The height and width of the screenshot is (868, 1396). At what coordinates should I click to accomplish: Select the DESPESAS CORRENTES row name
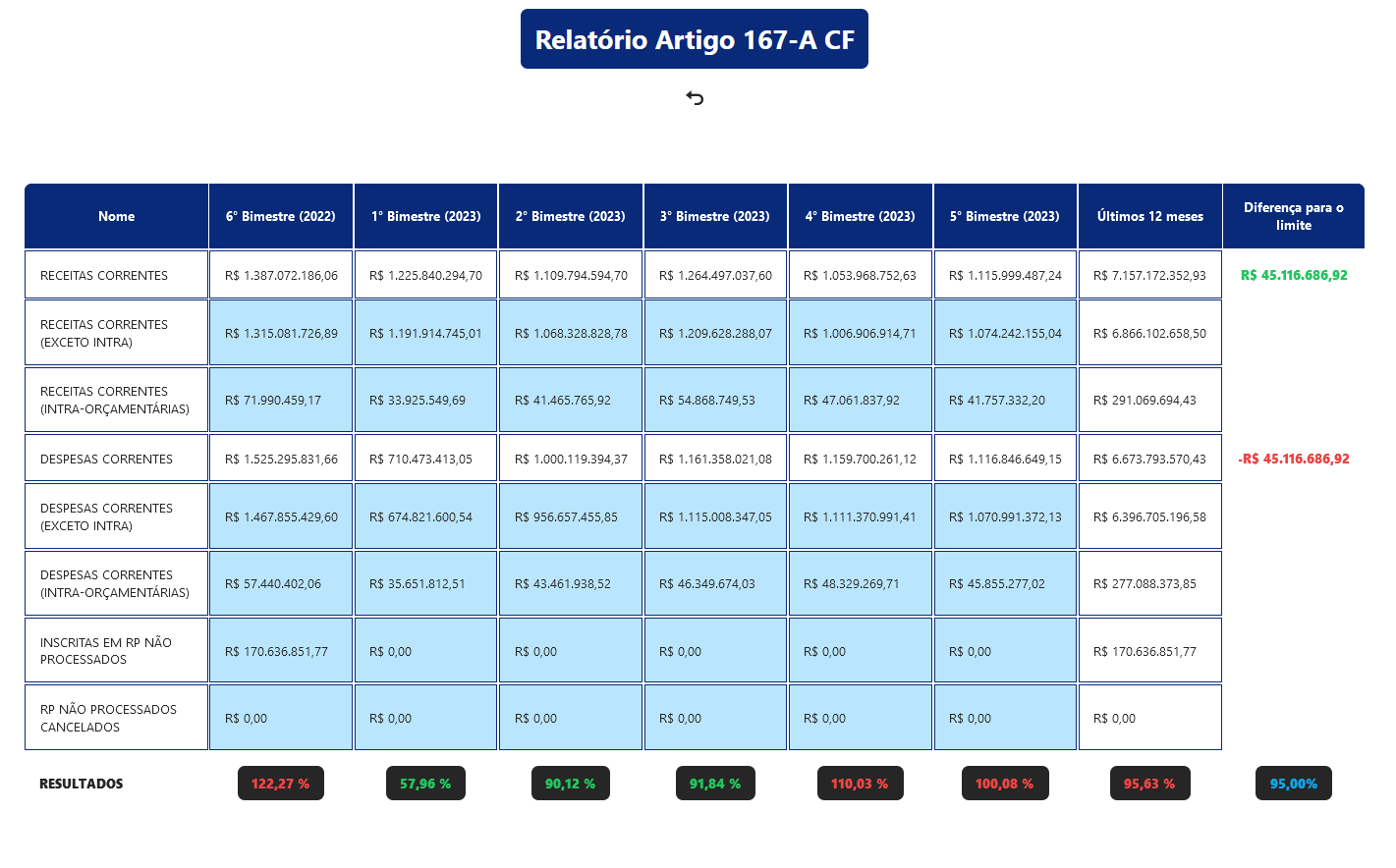point(116,459)
